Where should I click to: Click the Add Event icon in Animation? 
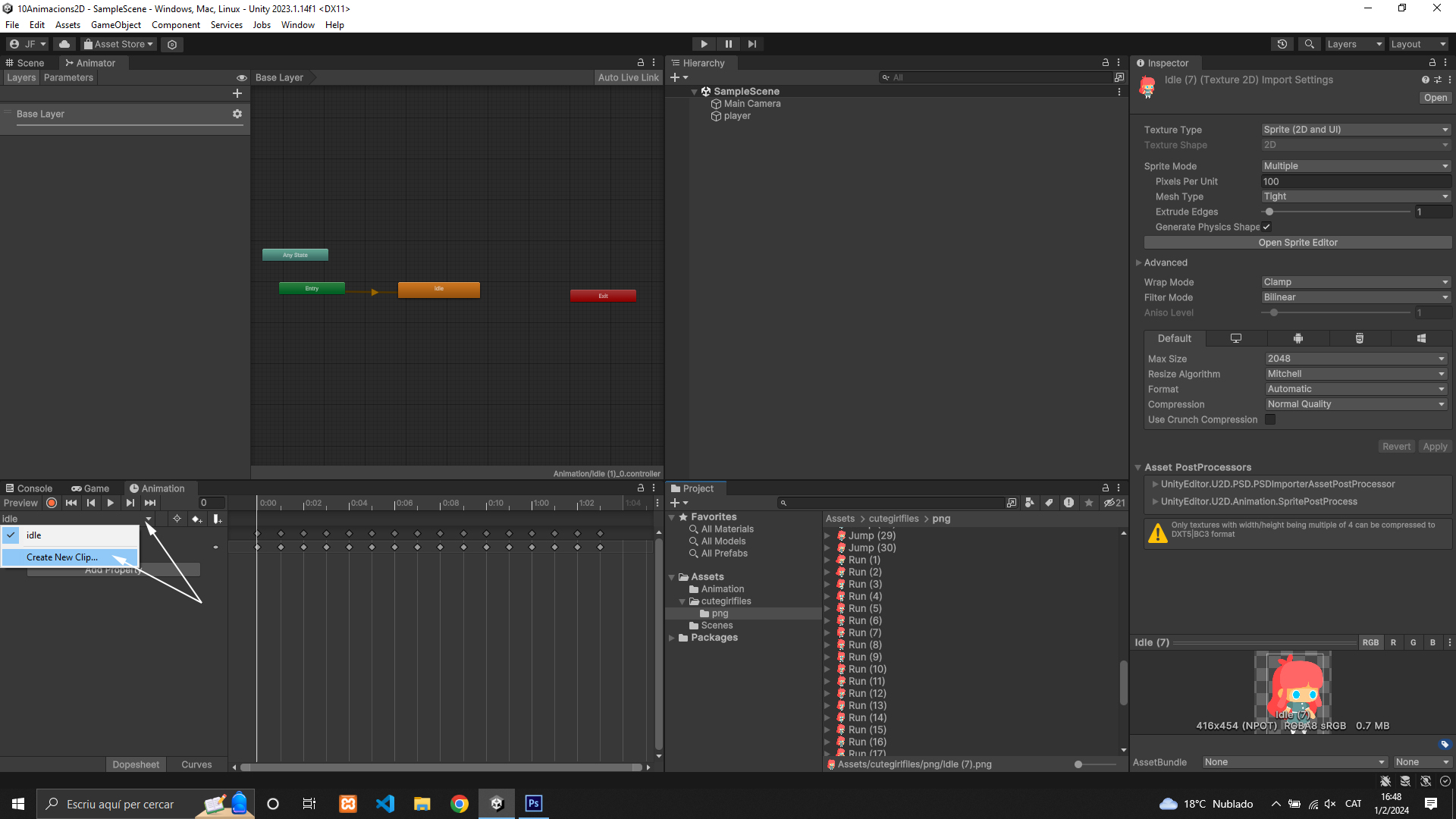[218, 519]
